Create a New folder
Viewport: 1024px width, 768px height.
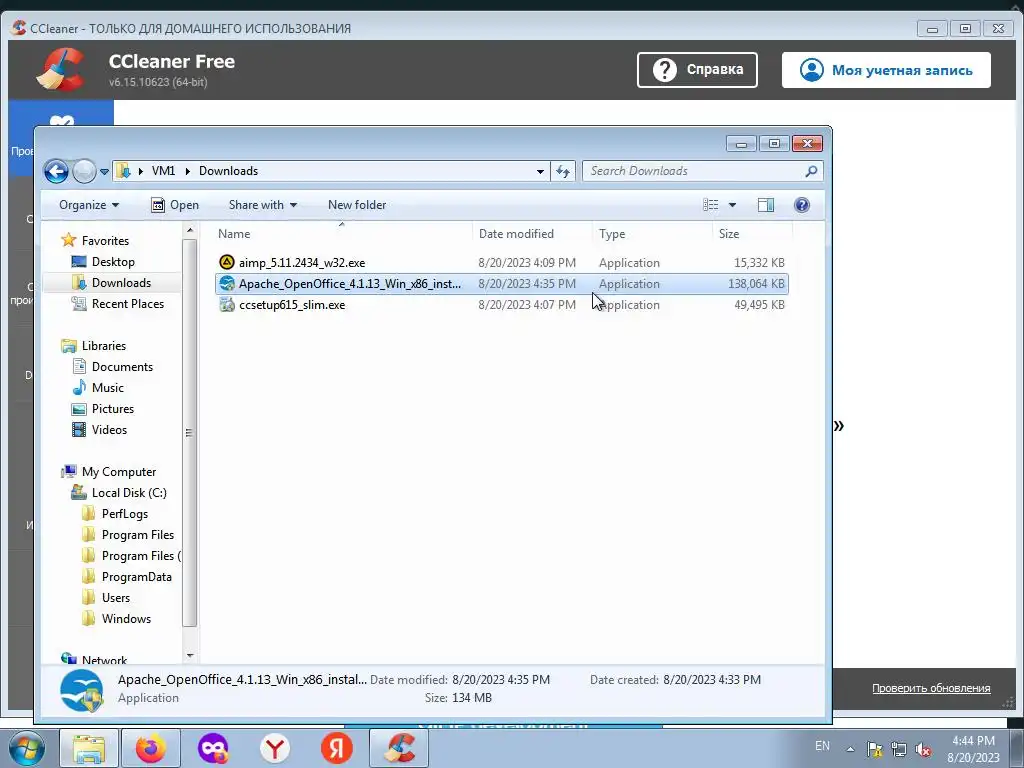coord(357,205)
